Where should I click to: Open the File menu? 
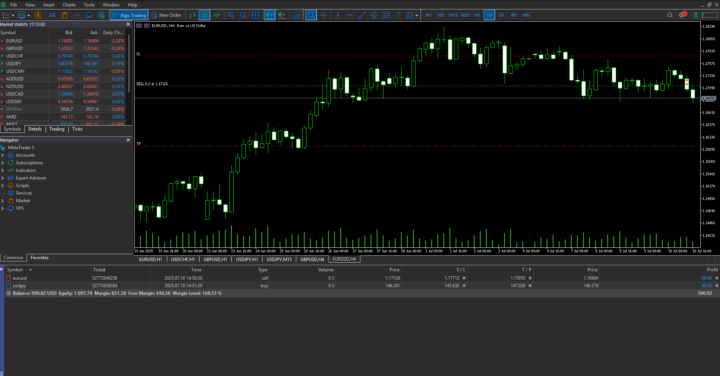14,5
